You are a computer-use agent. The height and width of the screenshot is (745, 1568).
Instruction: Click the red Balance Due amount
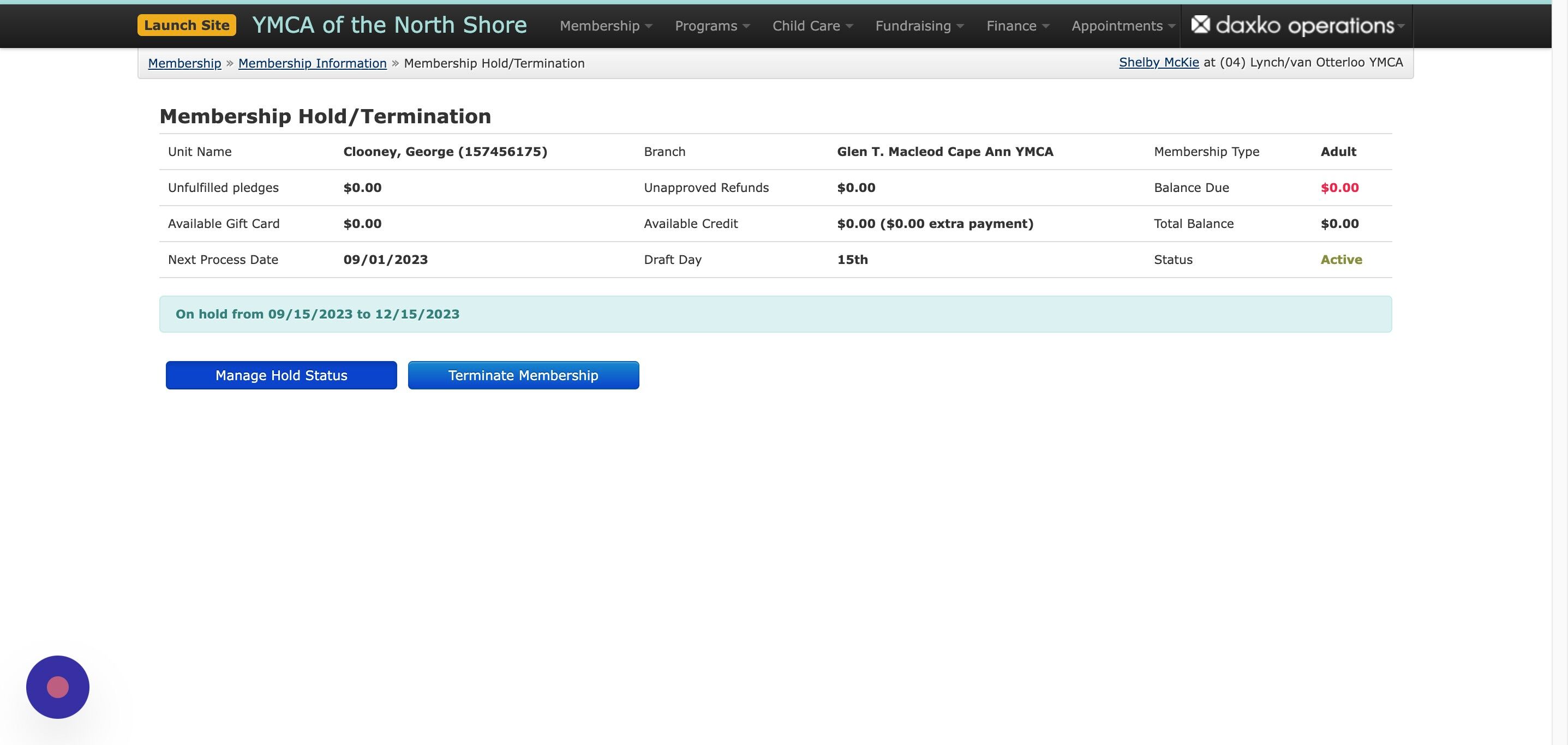pyautogui.click(x=1339, y=188)
